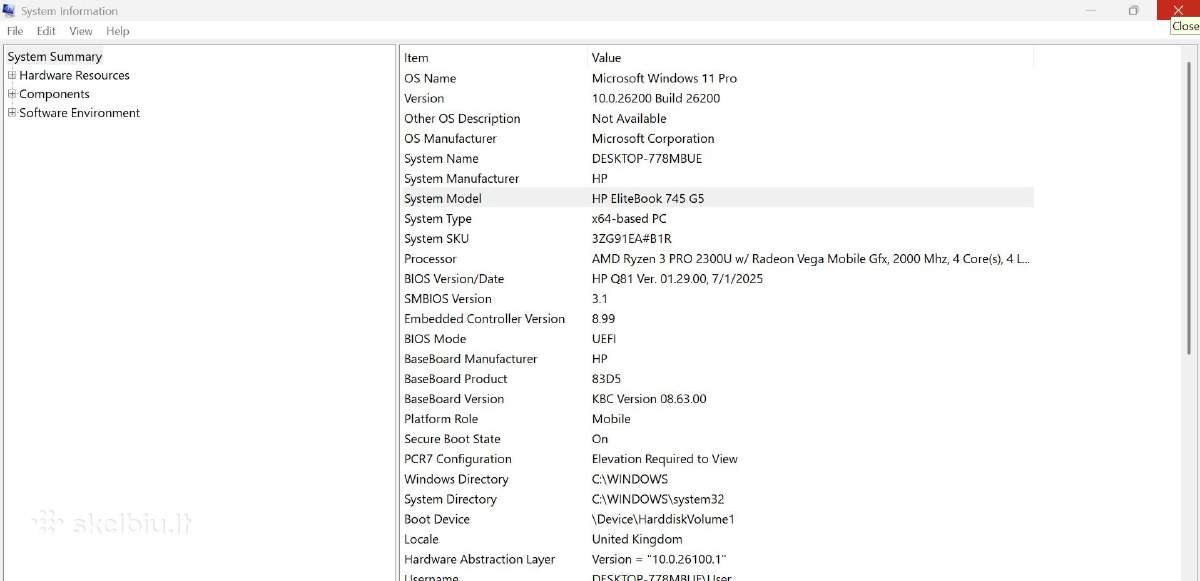This screenshot has height=581, width=1200.
Task: Click the value KBC Version 08.63.00
Action: pos(649,398)
